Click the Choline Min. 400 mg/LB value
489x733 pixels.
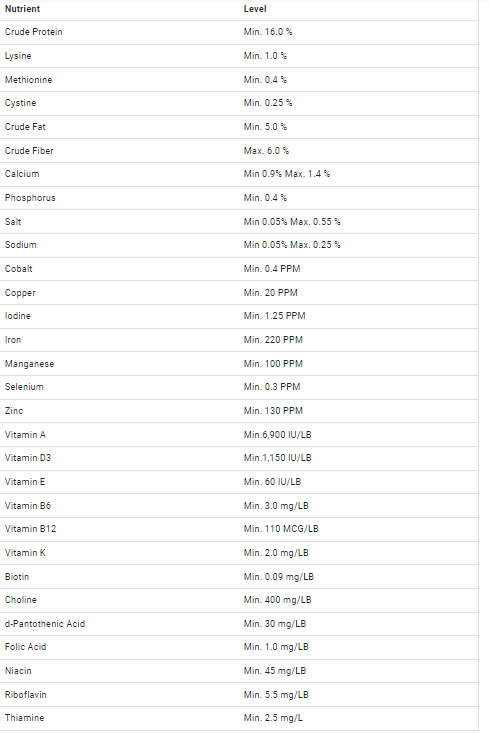[277, 600]
